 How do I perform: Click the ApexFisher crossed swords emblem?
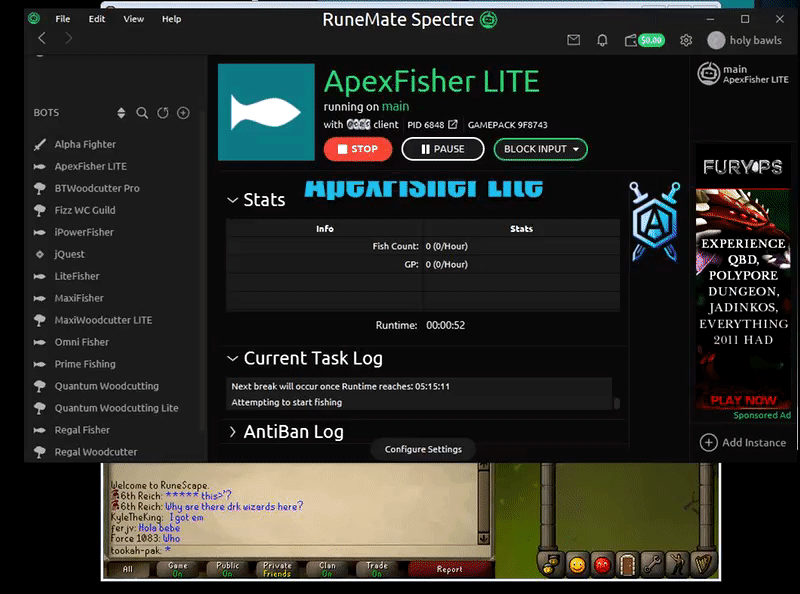point(655,222)
